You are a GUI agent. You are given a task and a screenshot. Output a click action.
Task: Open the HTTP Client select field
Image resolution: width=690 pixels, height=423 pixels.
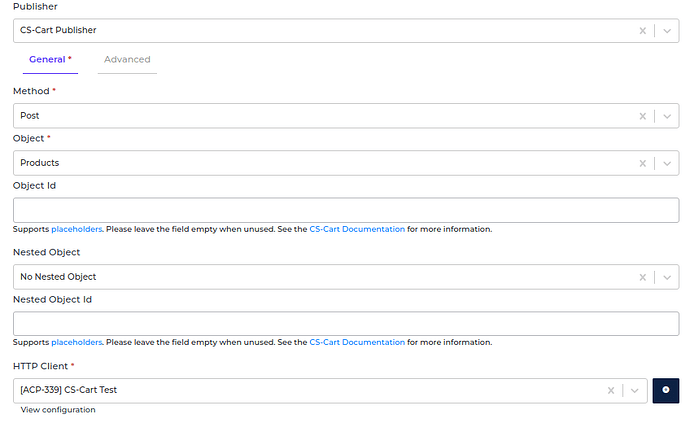click(330, 390)
